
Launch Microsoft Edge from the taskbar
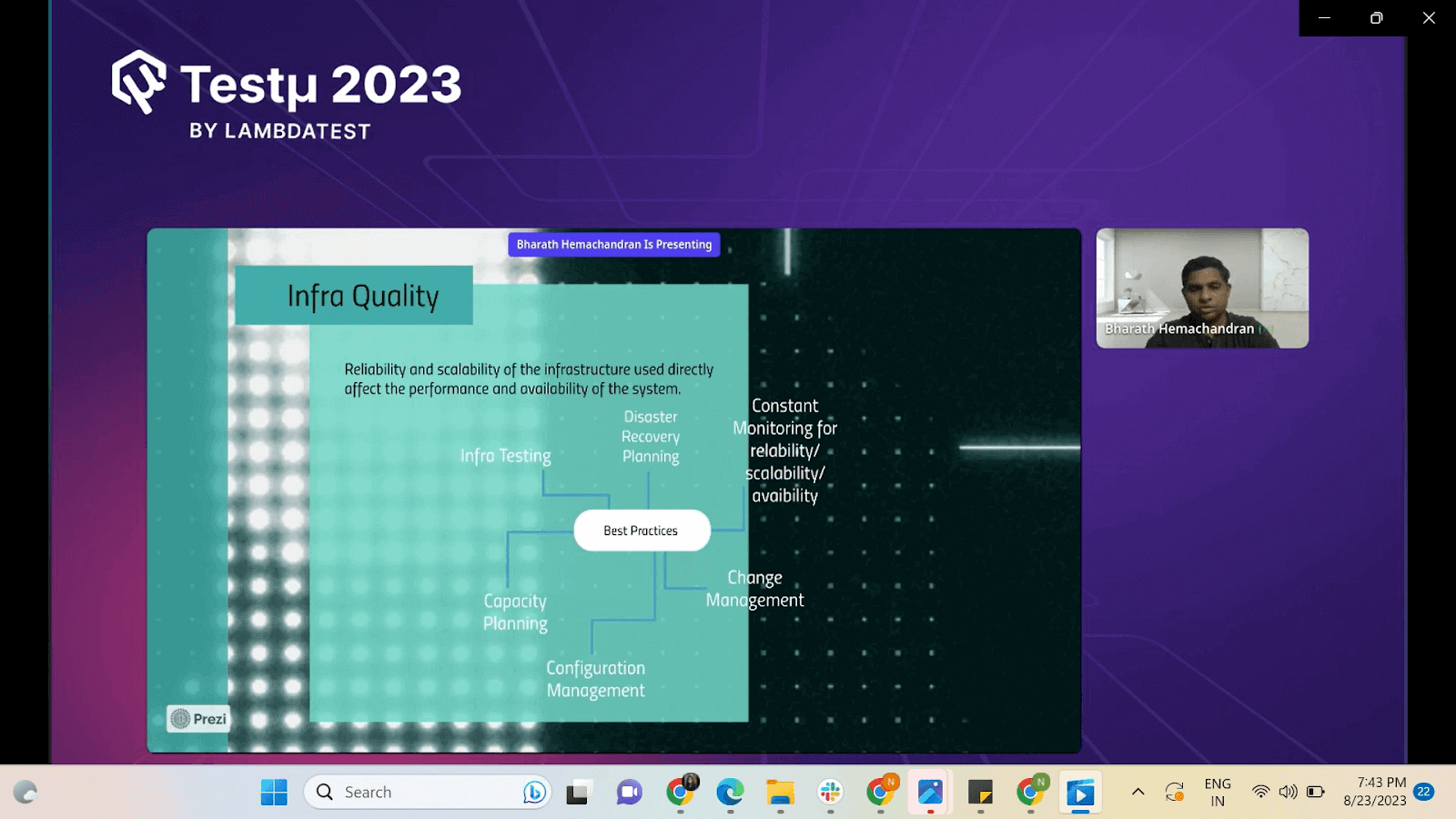pos(728,792)
